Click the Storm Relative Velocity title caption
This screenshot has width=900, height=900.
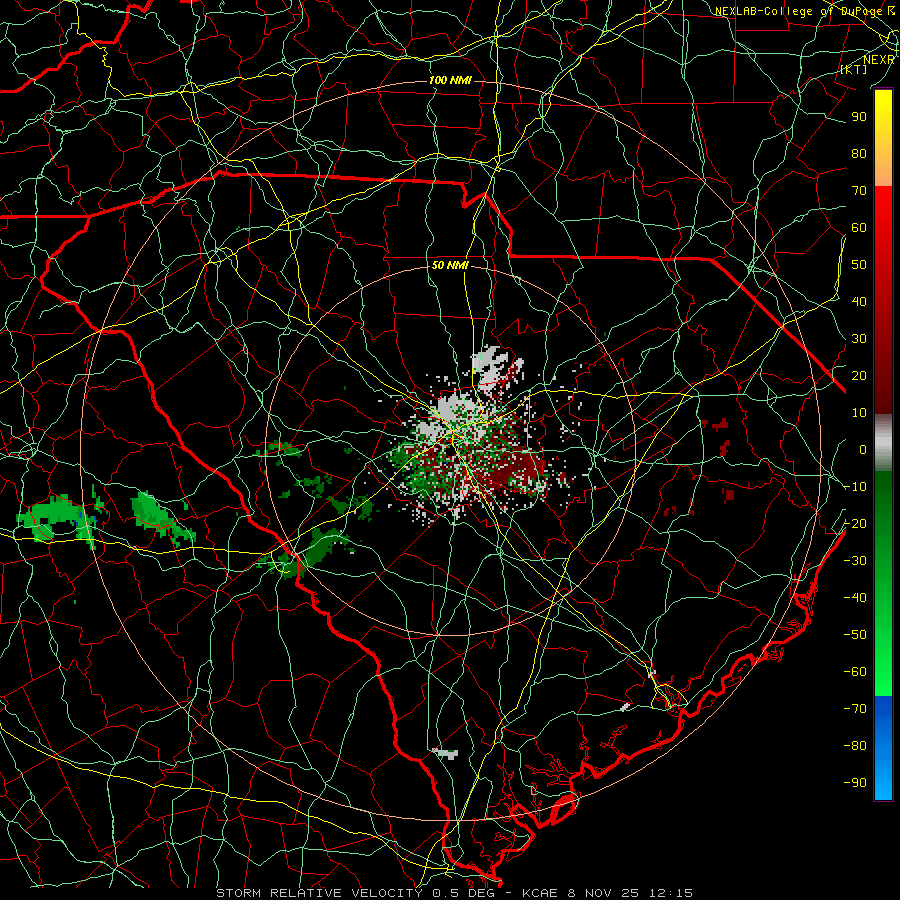click(x=454, y=893)
